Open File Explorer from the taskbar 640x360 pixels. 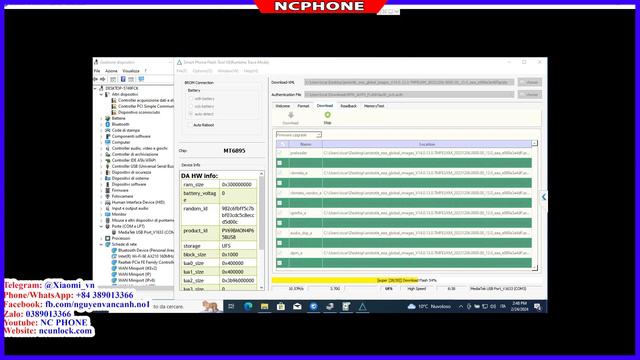[264, 307]
